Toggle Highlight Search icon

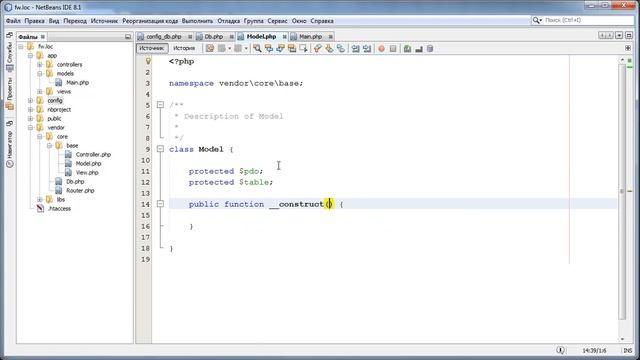point(291,49)
